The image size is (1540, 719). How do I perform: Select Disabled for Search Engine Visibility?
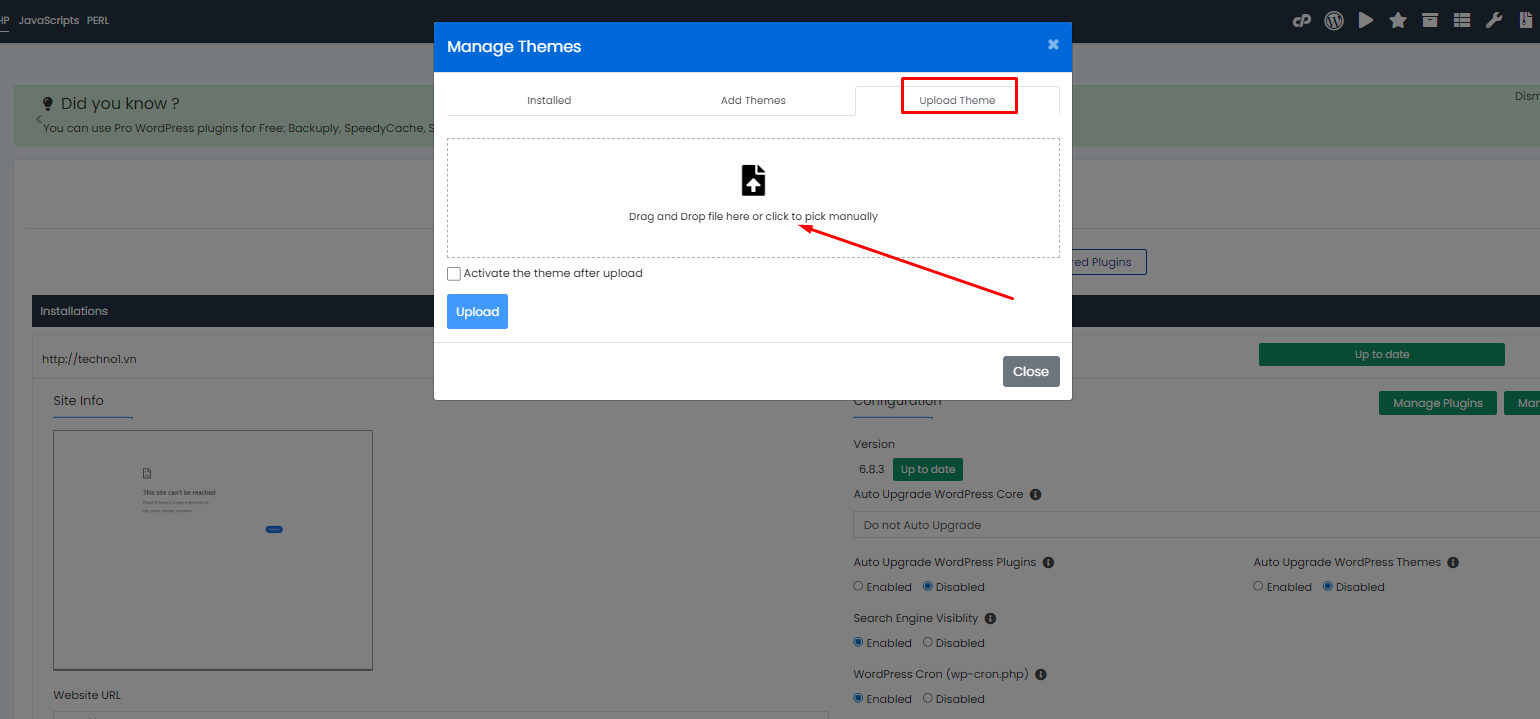(x=928, y=643)
